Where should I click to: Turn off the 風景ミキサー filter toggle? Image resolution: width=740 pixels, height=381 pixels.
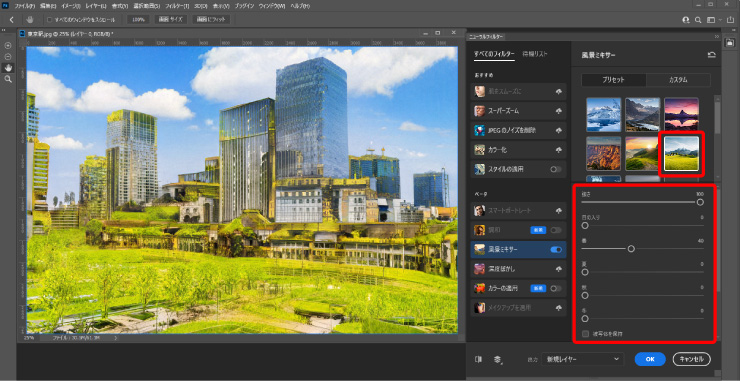[x=556, y=249]
